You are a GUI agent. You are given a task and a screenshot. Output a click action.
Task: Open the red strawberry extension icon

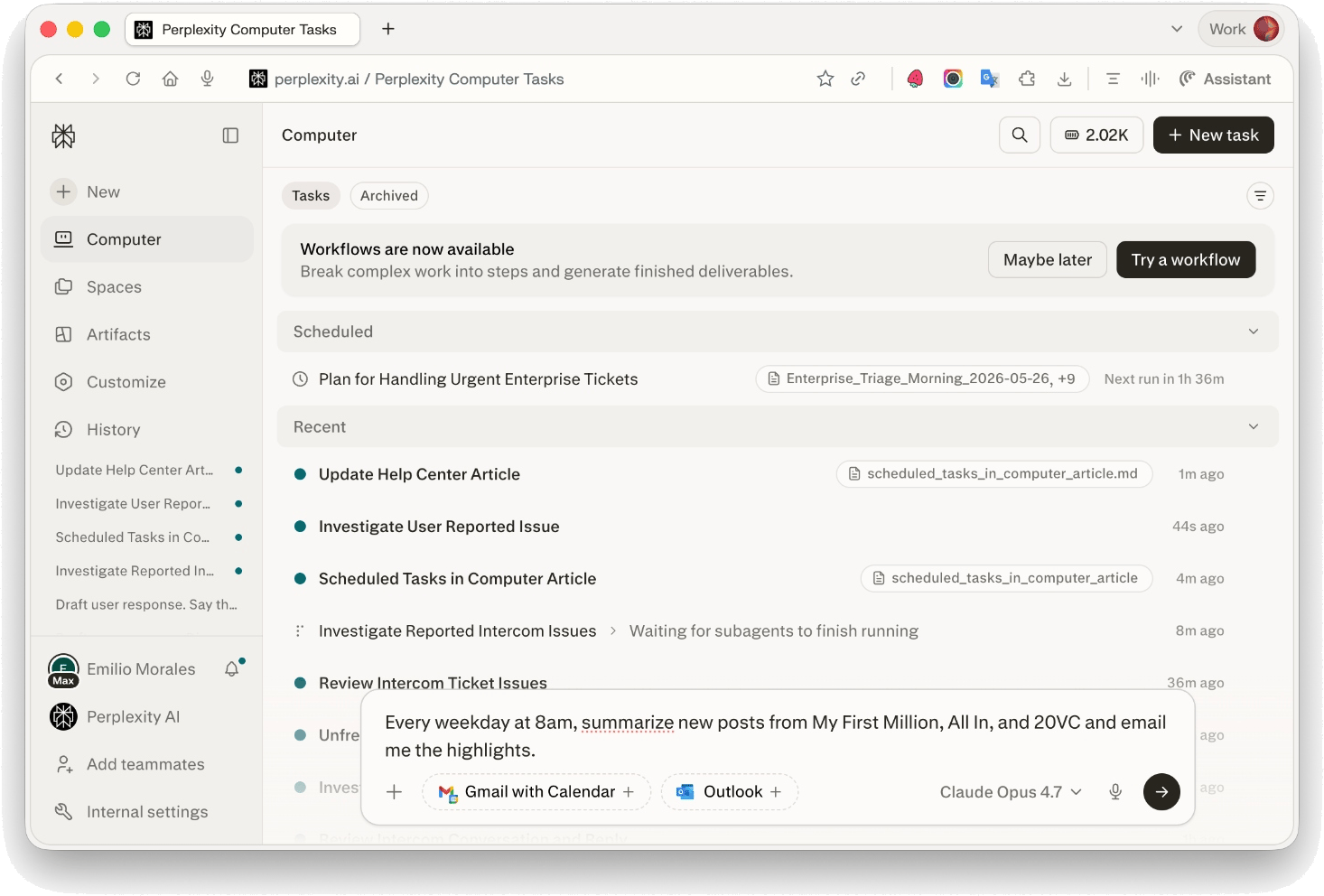pyautogui.click(x=915, y=79)
